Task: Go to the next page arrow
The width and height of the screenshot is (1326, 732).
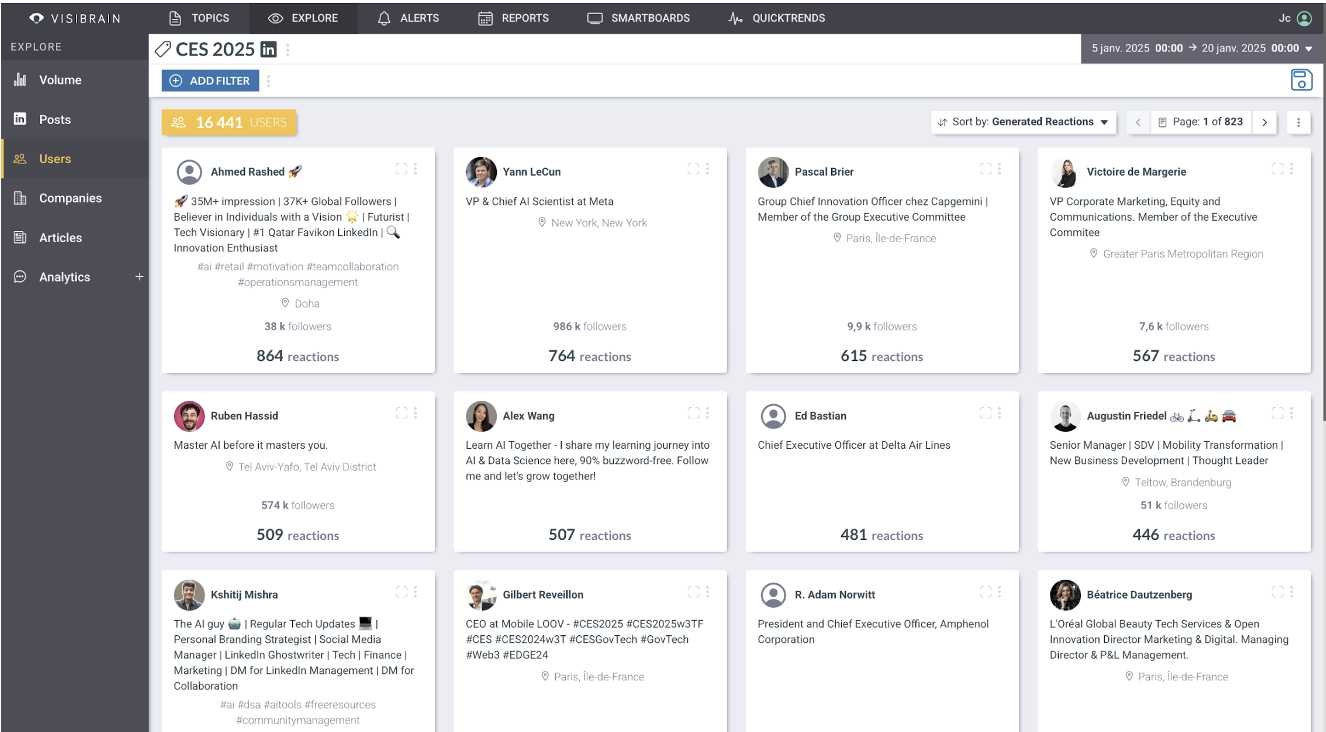Action: pyautogui.click(x=1265, y=122)
